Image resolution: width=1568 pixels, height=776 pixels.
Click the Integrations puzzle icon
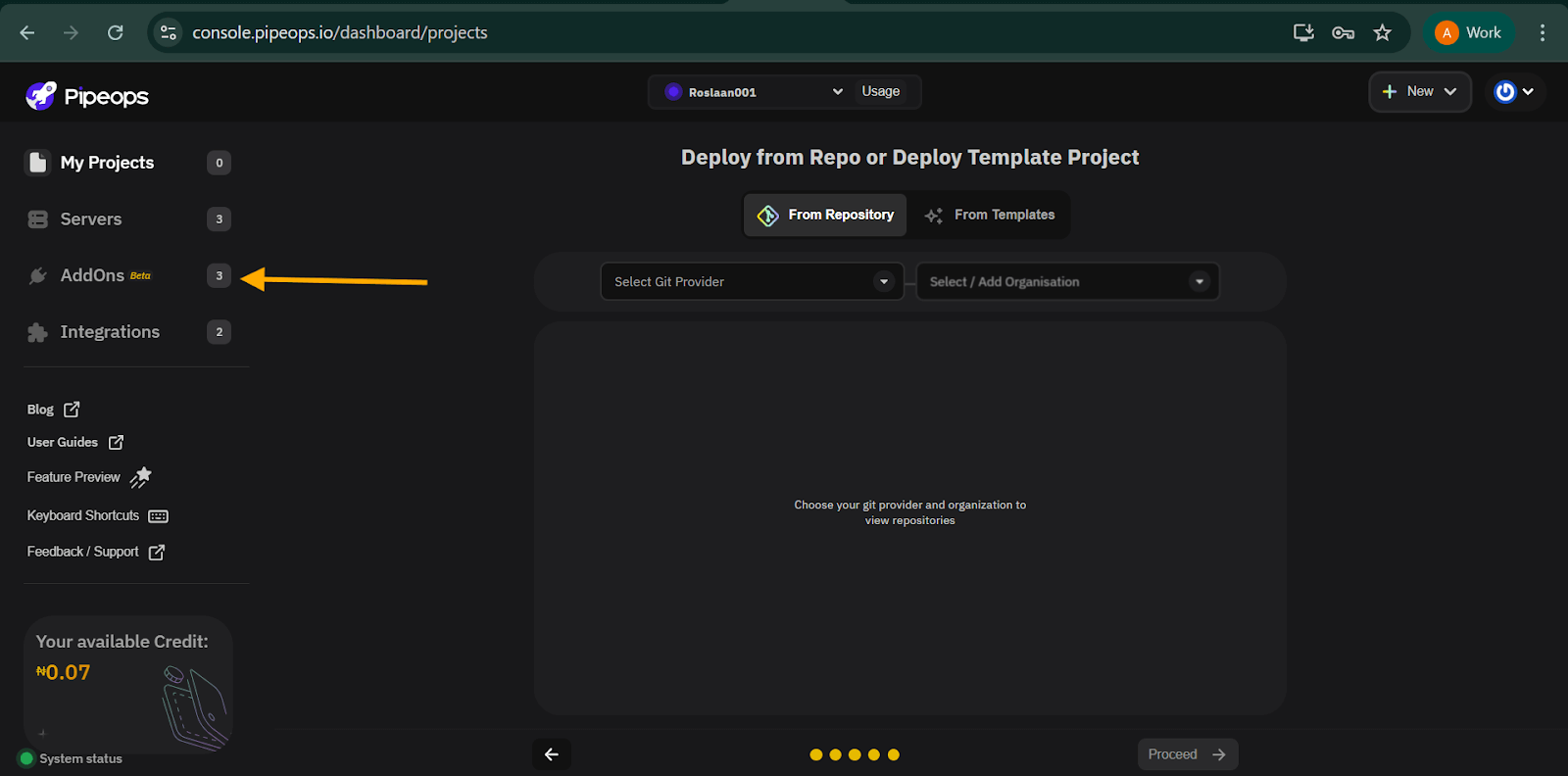pos(37,332)
